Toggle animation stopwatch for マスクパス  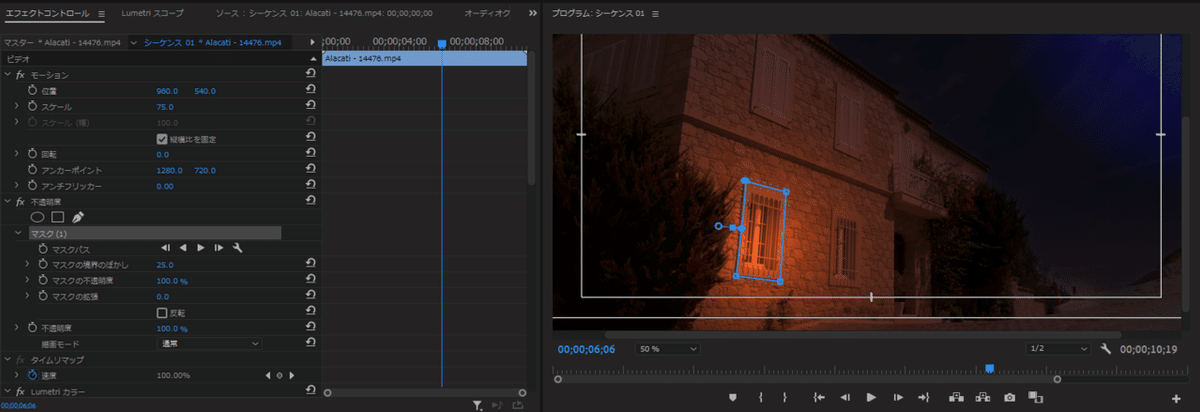tap(43, 249)
